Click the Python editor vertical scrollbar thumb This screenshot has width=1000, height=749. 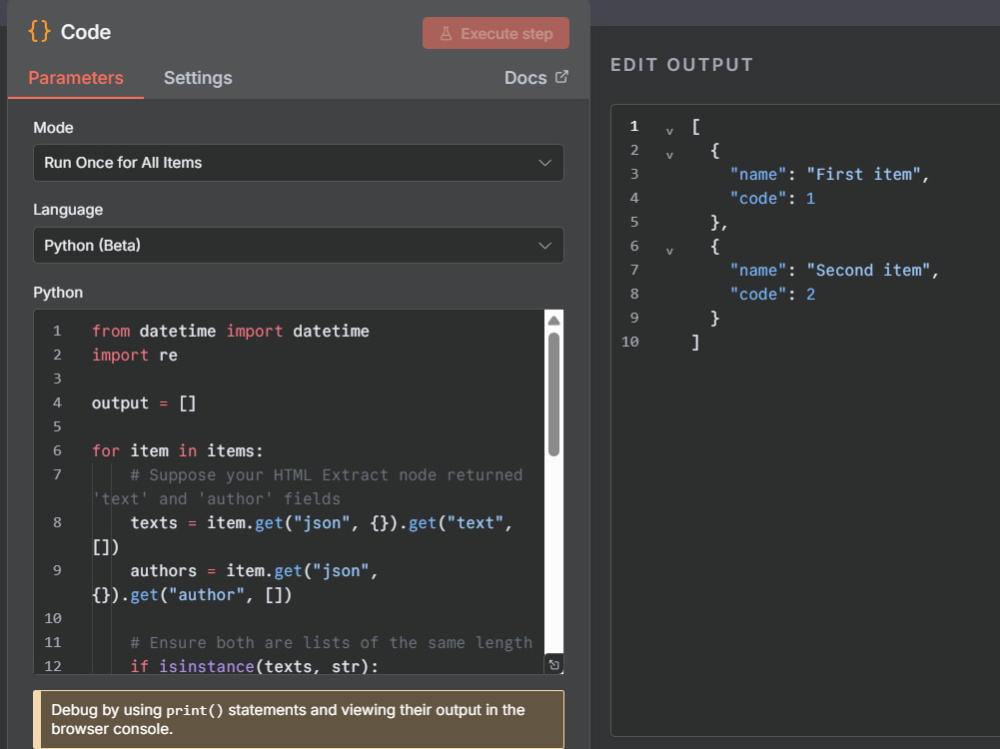[554, 394]
